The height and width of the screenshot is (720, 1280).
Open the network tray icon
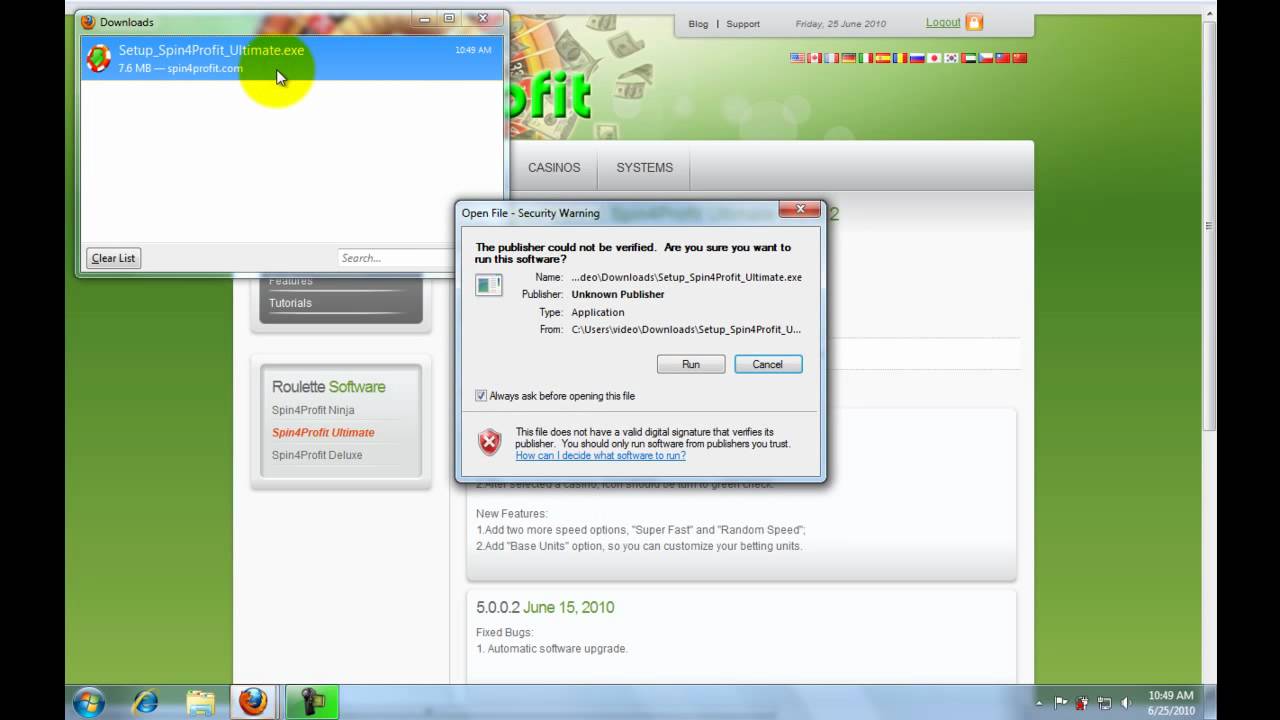point(1105,702)
